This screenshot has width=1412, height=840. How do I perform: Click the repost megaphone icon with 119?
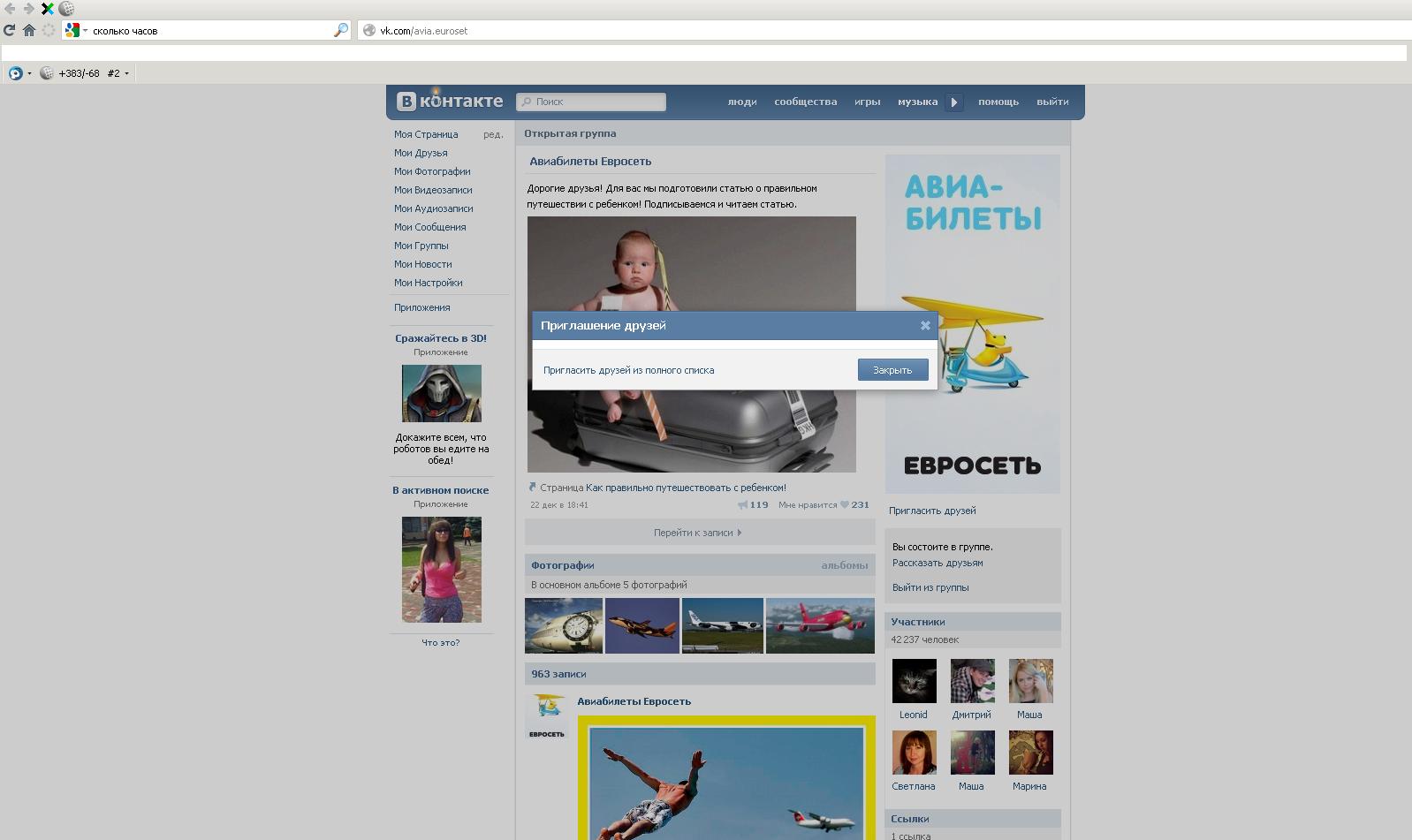click(742, 505)
